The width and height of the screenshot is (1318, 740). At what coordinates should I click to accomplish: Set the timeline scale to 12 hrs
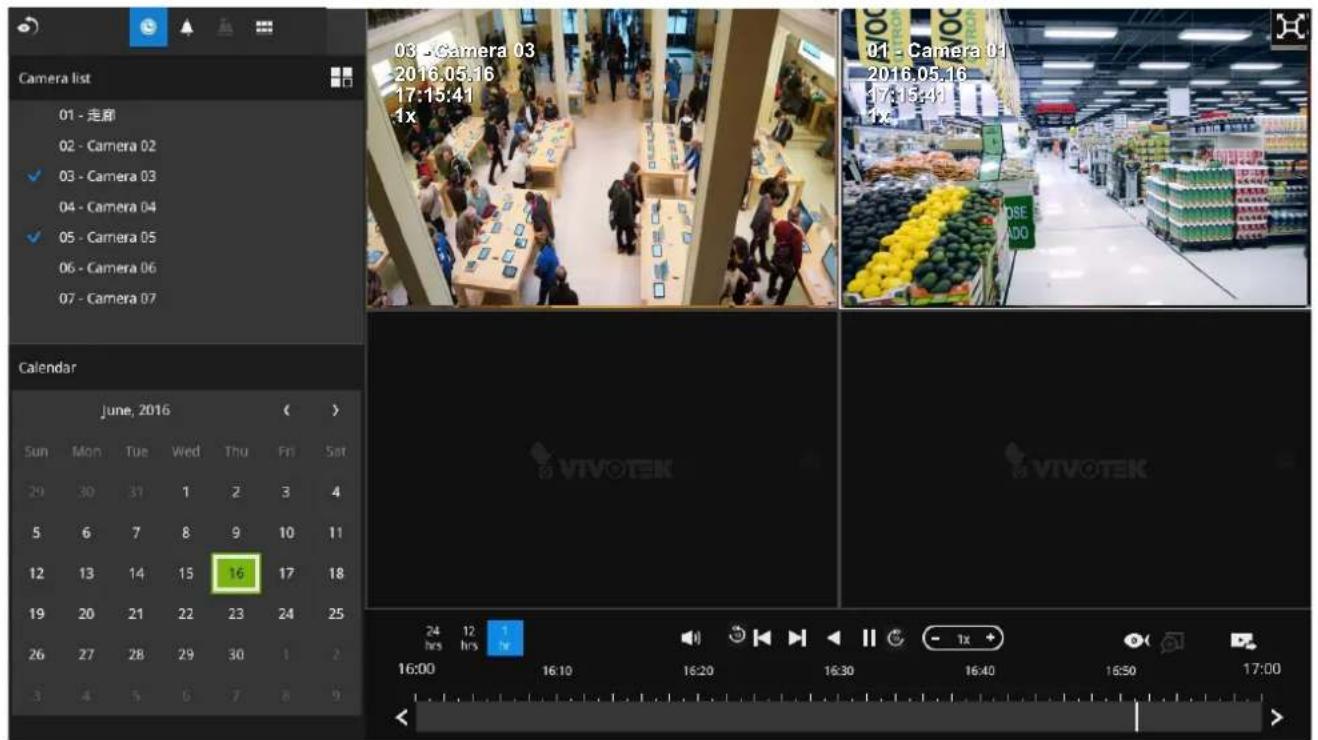[468, 638]
